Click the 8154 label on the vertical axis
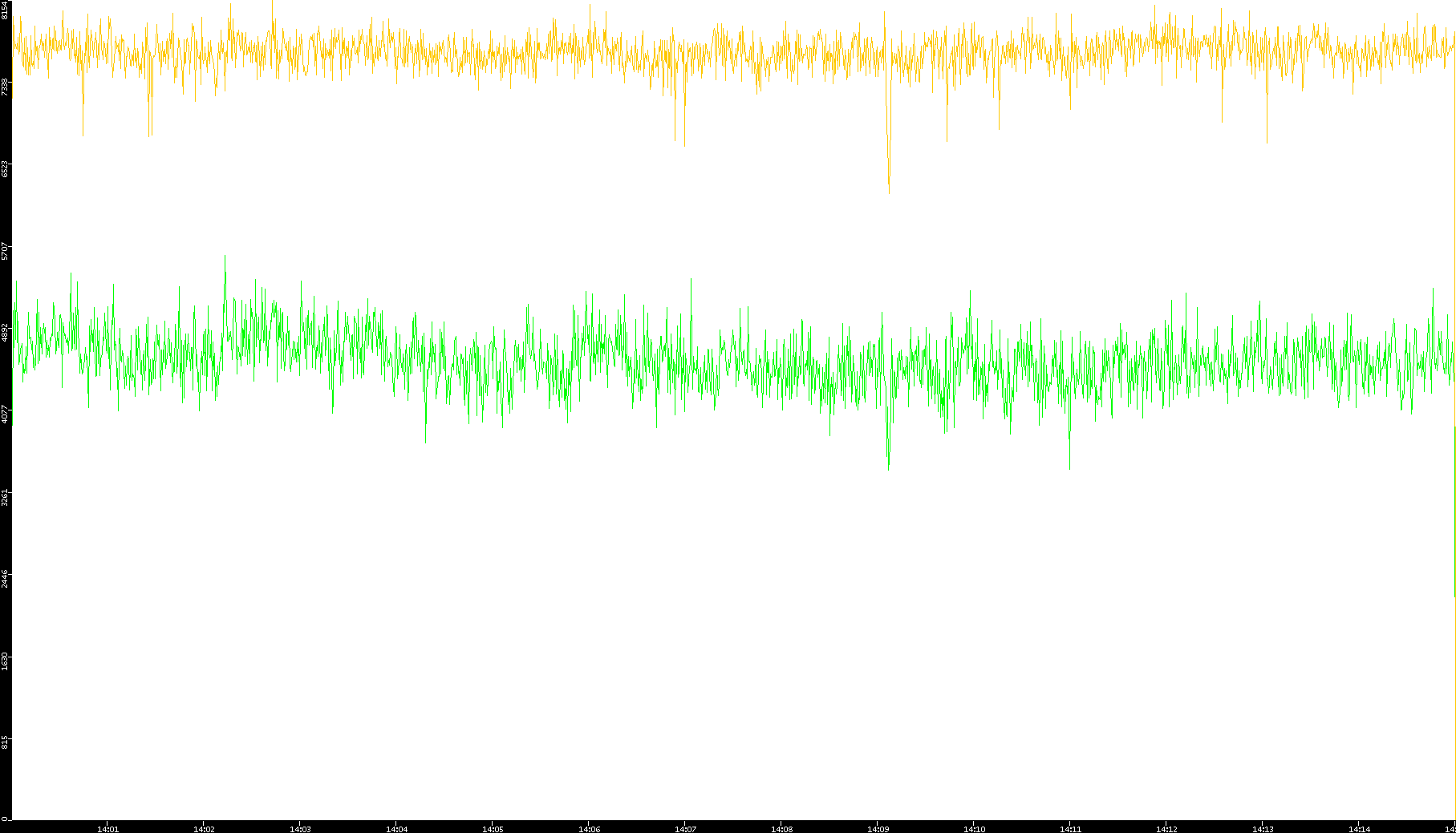The height and width of the screenshot is (833, 1456). pyautogui.click(x=6, y=10)
